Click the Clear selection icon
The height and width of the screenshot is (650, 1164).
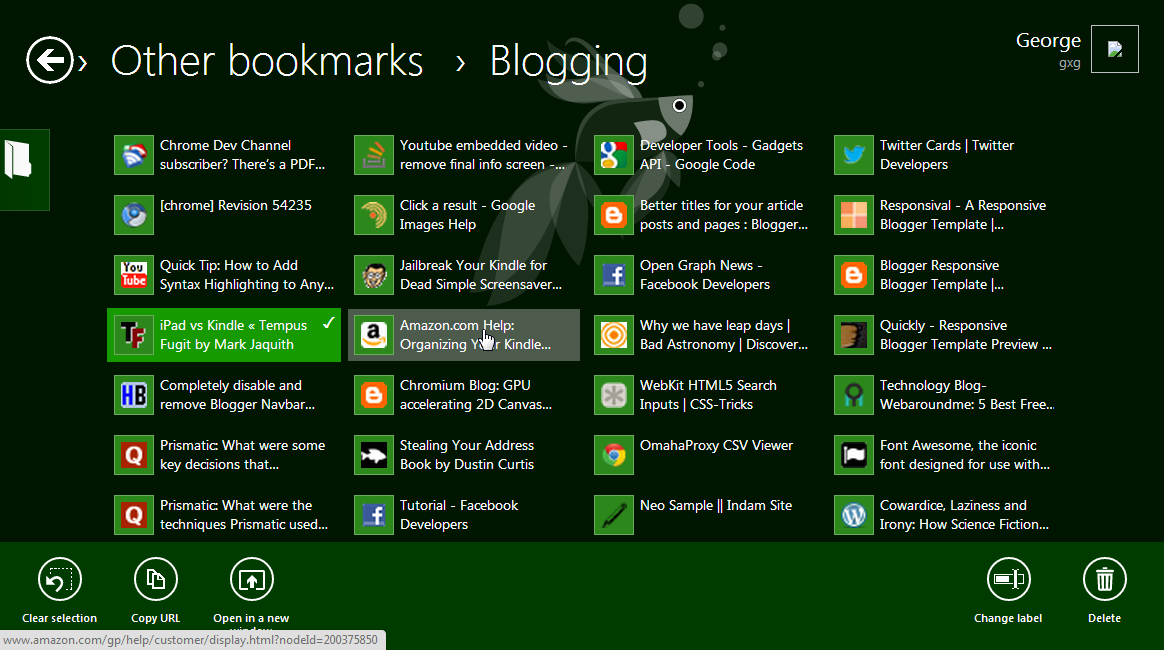point(60,580)
